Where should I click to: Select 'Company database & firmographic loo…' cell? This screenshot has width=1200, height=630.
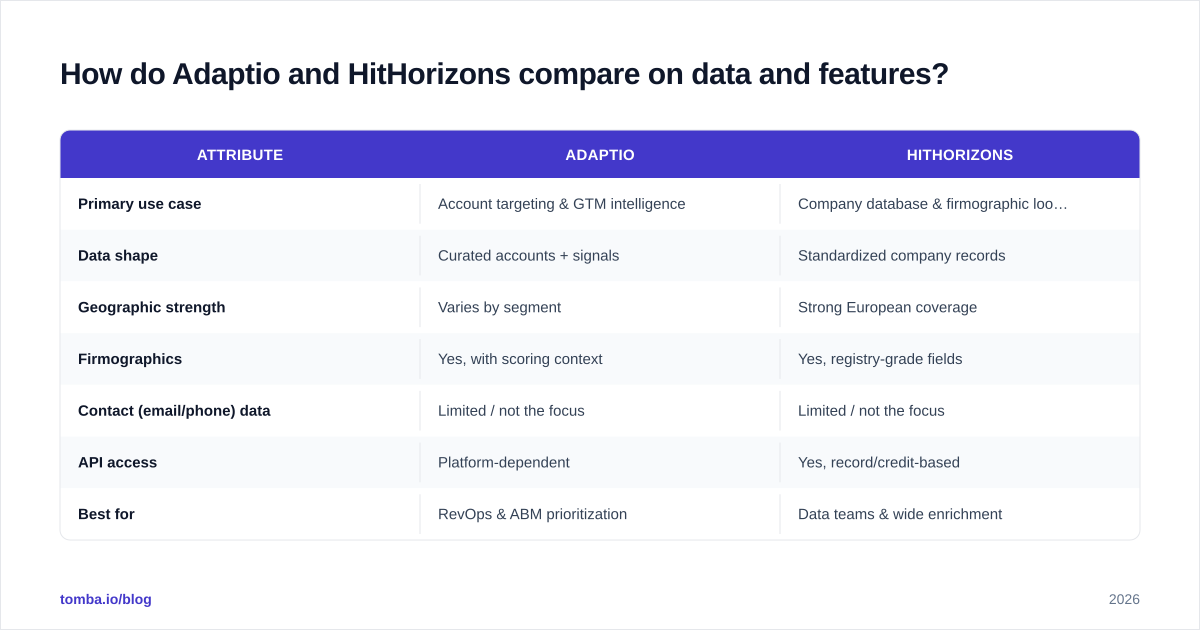pyautogui.click(x=933, y=204)
